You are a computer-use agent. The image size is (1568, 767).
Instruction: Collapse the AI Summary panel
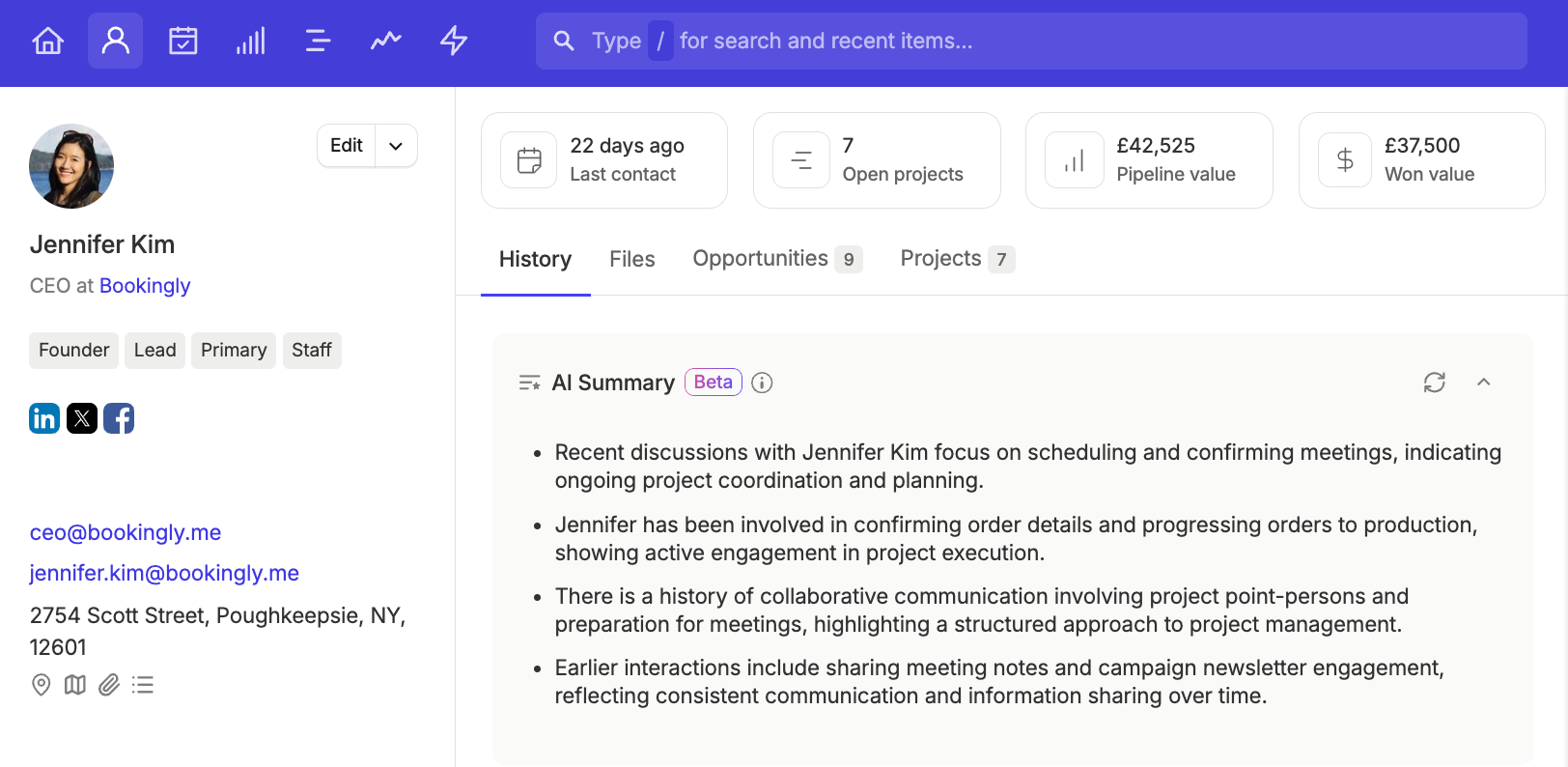coord(1484,383)
